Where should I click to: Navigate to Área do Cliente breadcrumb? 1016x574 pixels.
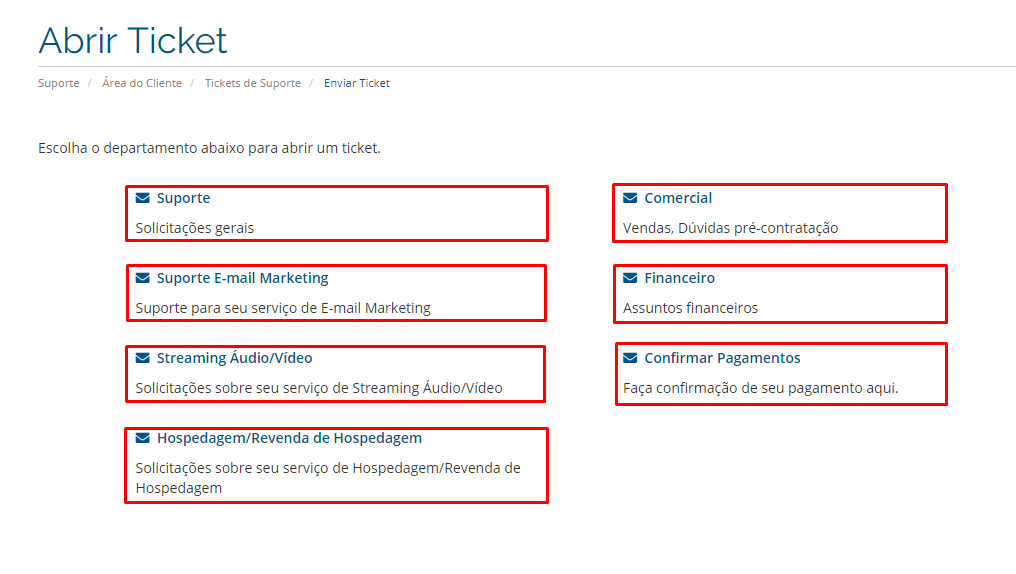click(142, 83)
